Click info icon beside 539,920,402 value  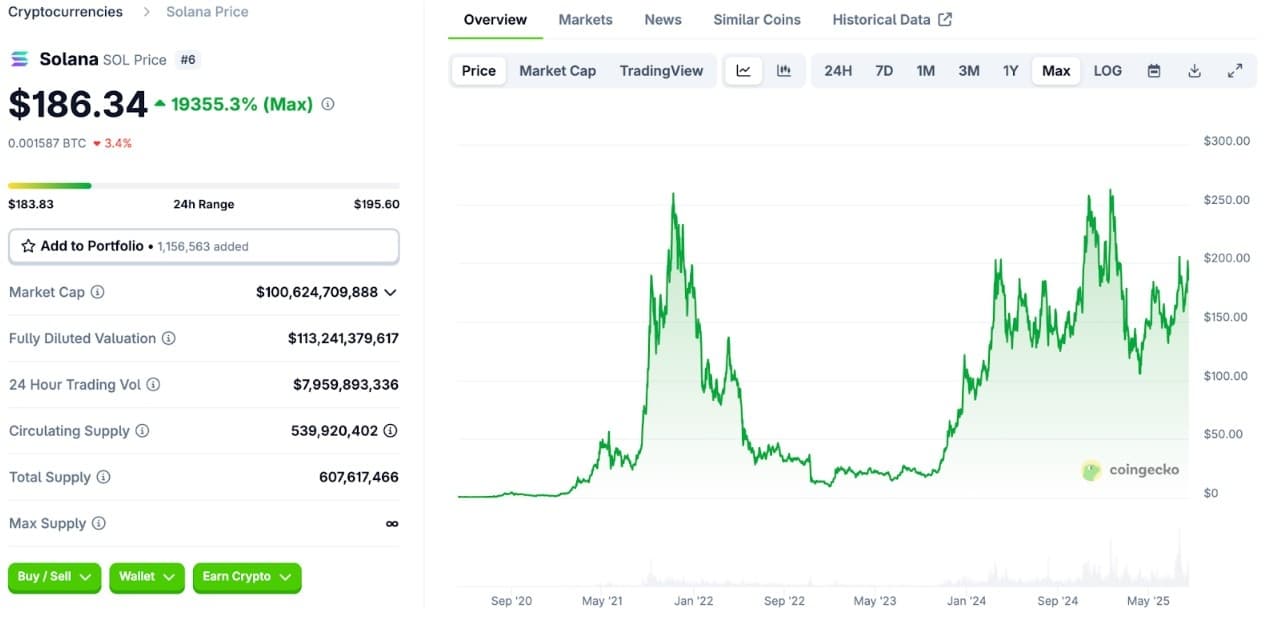390,431
